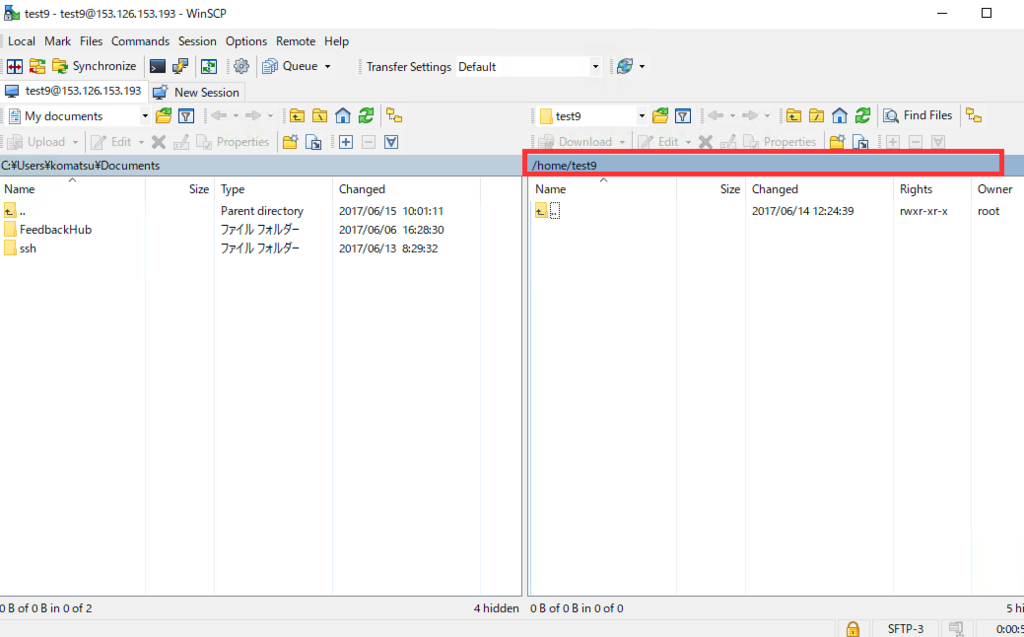The width and height of the screenshot is (1024, 637).
Task: Open the Files menu
Action: click(x=91, y=41)
